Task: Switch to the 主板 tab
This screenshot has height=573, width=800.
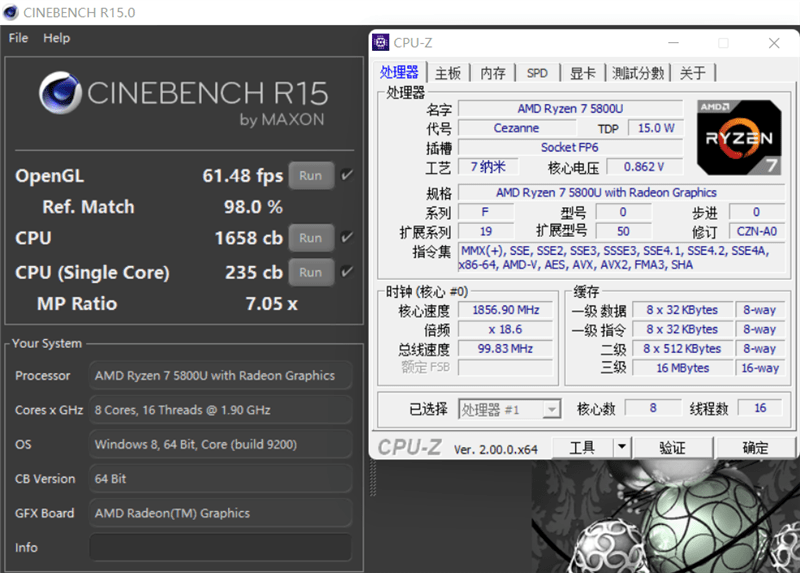Action: 447,73
